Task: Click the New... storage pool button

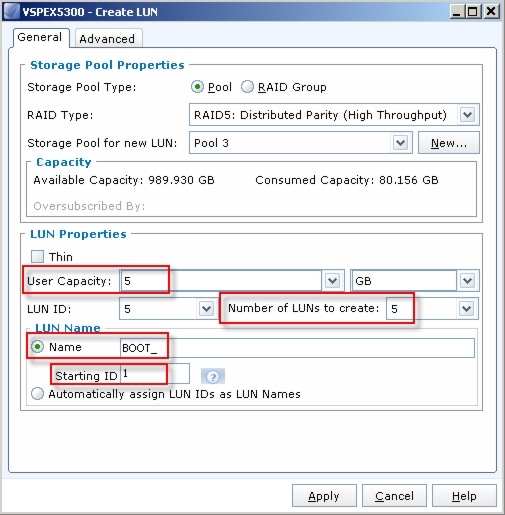Action: tap(449, 143)
